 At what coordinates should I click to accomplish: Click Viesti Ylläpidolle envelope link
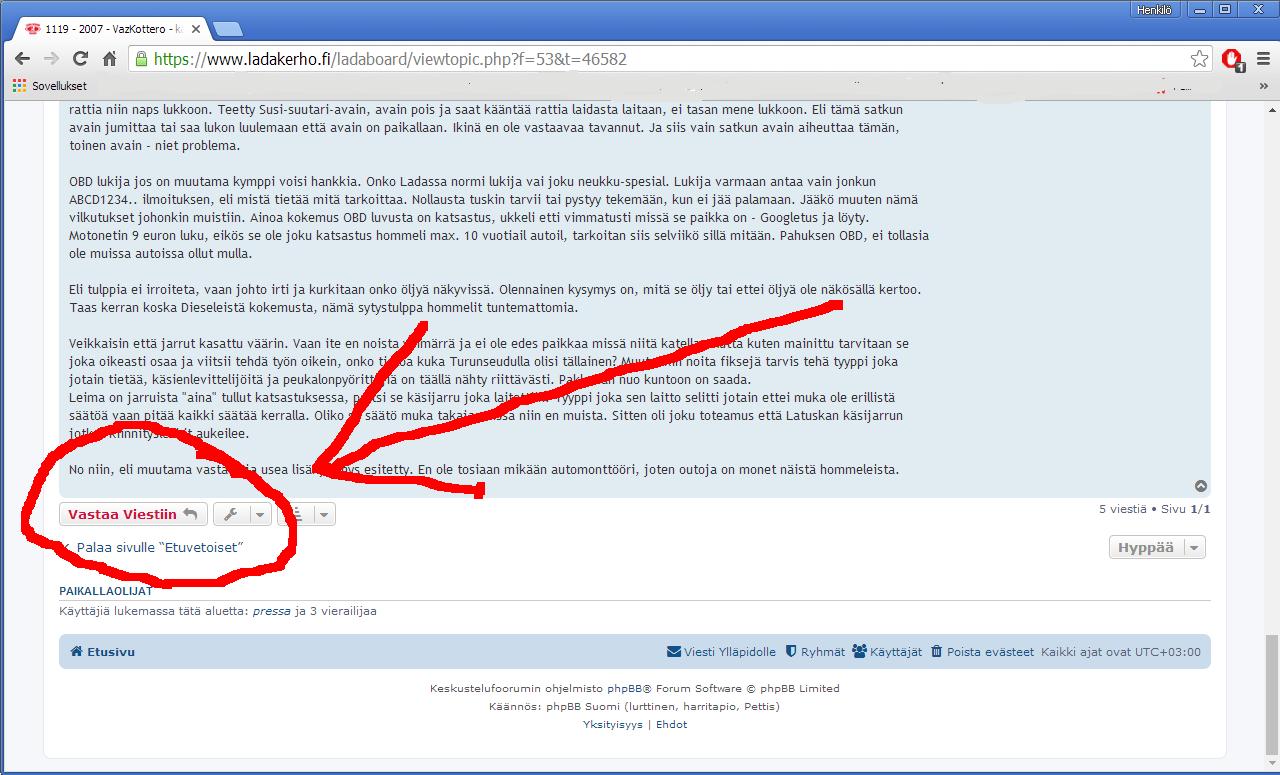pyautogui.click(x=721, y=652)
